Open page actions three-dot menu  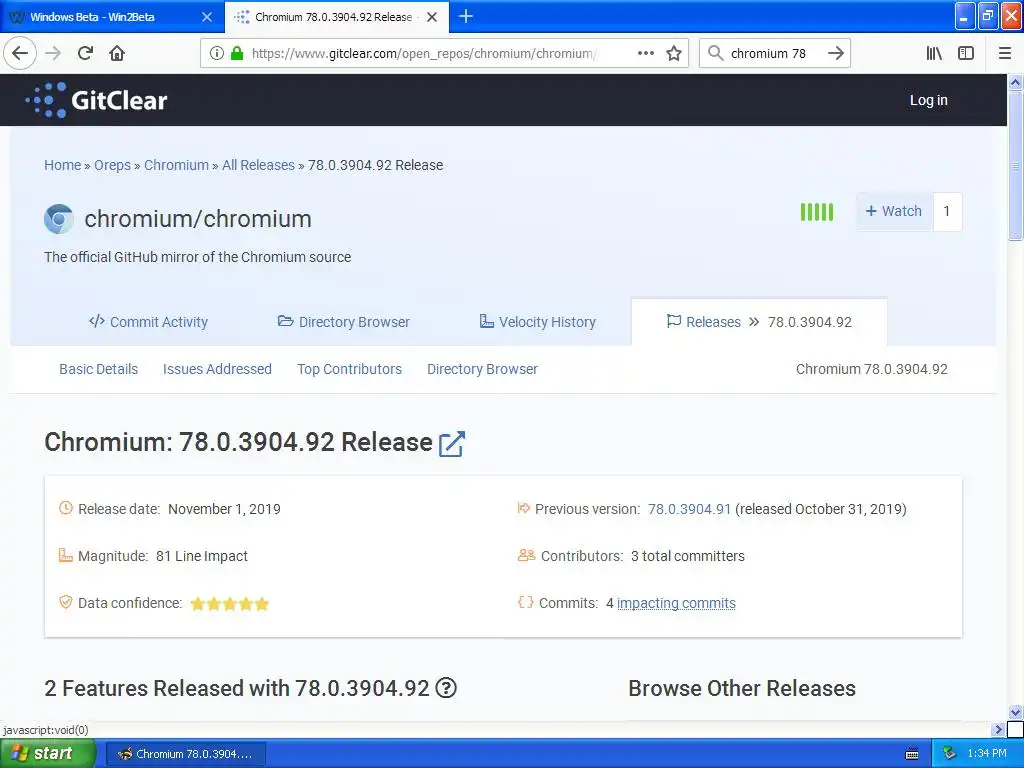click(x=646, y=53)
